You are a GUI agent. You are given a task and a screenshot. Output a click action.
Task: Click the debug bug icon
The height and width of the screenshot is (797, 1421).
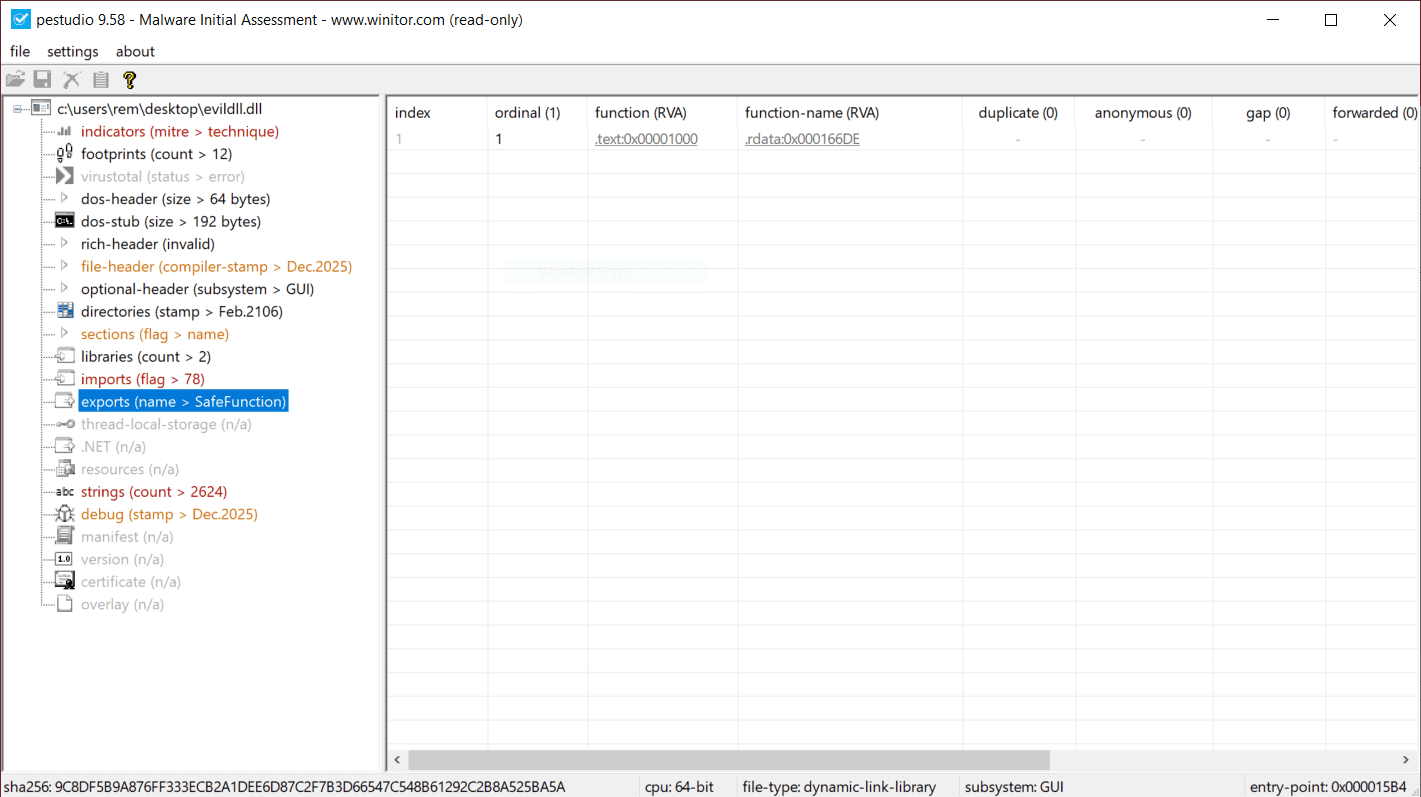click(x=64, y=514)
